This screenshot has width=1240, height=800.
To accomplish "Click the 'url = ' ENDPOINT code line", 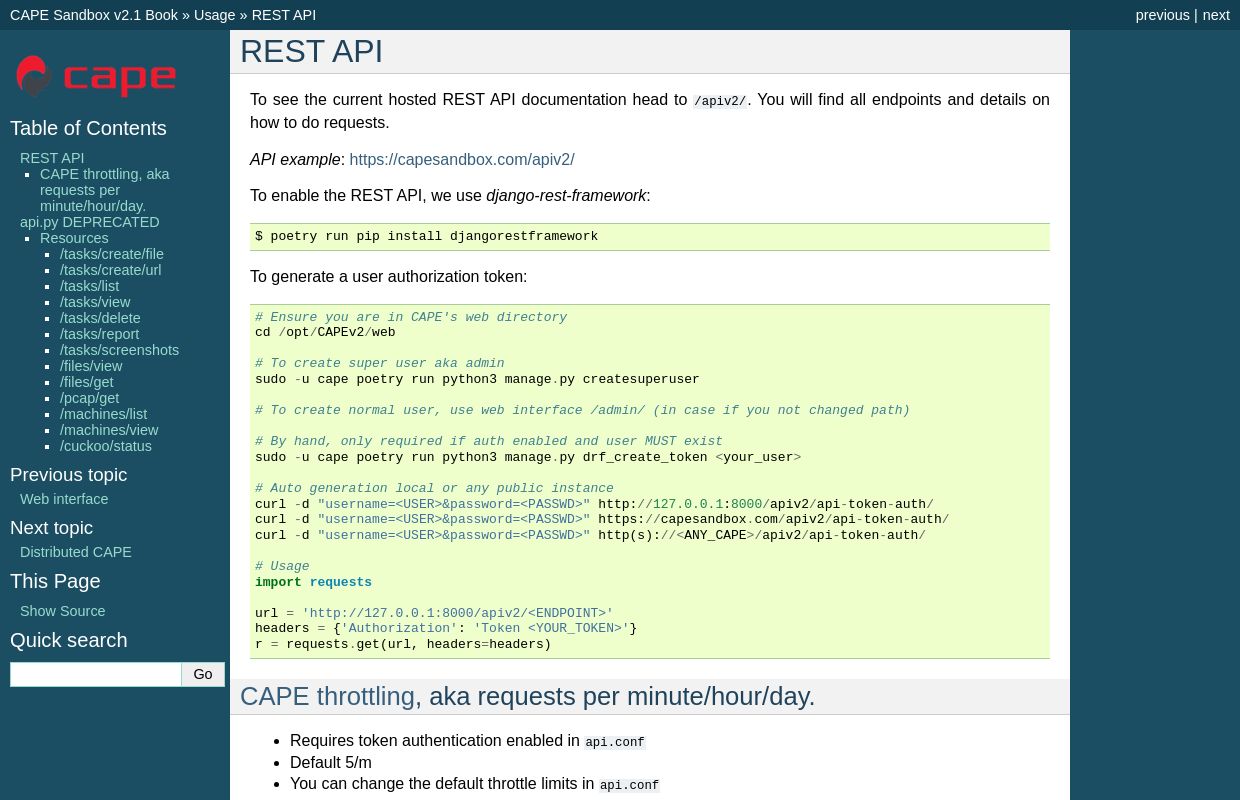I will [x=434, y=614].
